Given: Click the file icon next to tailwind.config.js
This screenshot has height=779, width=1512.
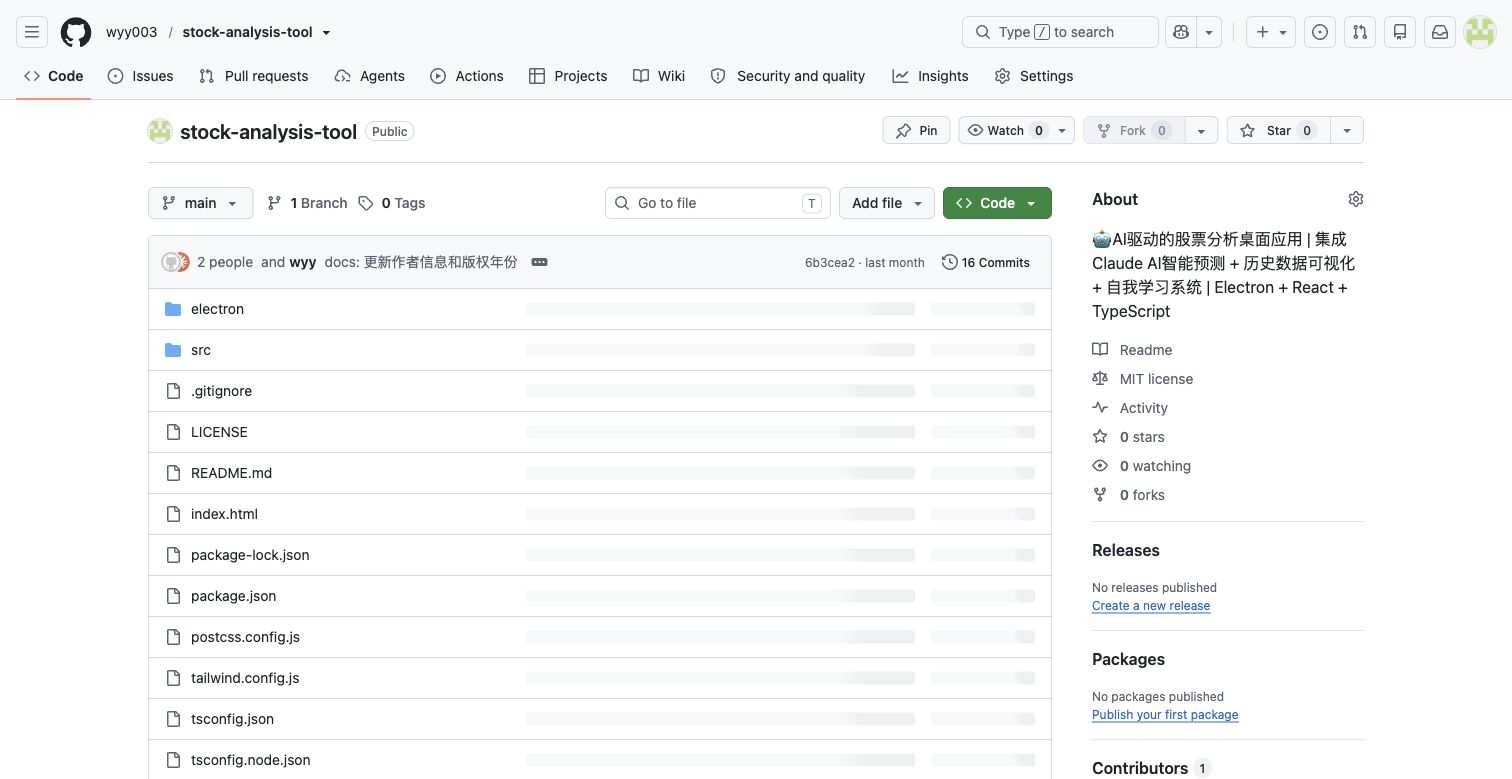Looking at the screenshot, I should 173,678.
